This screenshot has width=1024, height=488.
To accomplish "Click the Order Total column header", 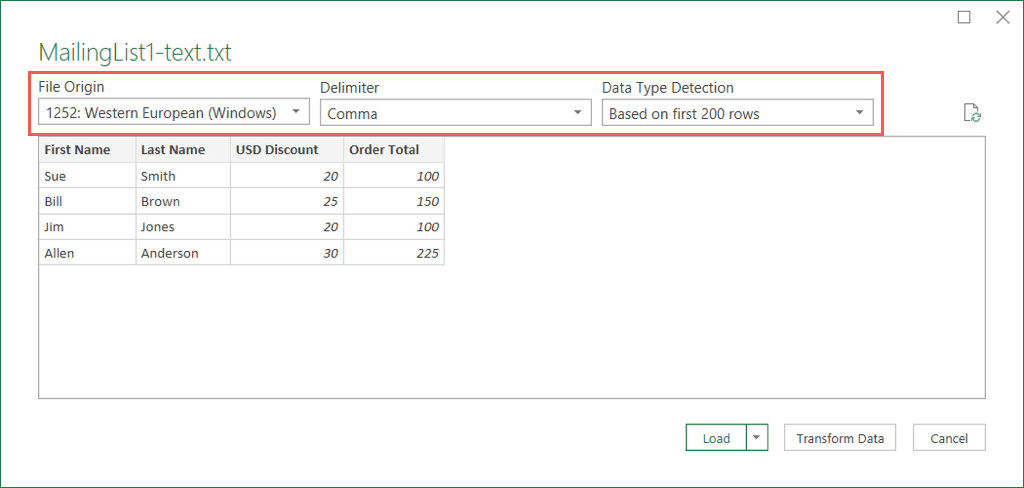I will pos(393,150).
